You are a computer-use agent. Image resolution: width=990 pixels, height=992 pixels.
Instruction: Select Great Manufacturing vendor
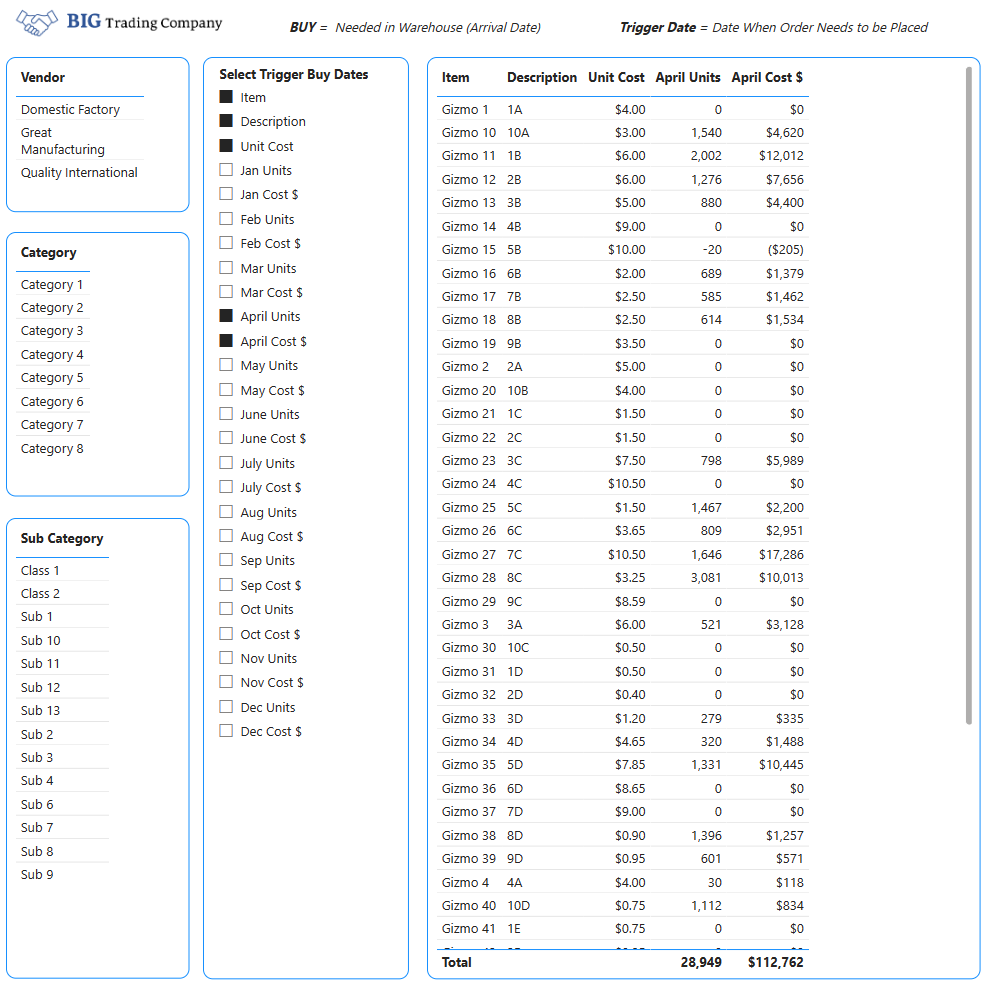[x=63, y=141]
